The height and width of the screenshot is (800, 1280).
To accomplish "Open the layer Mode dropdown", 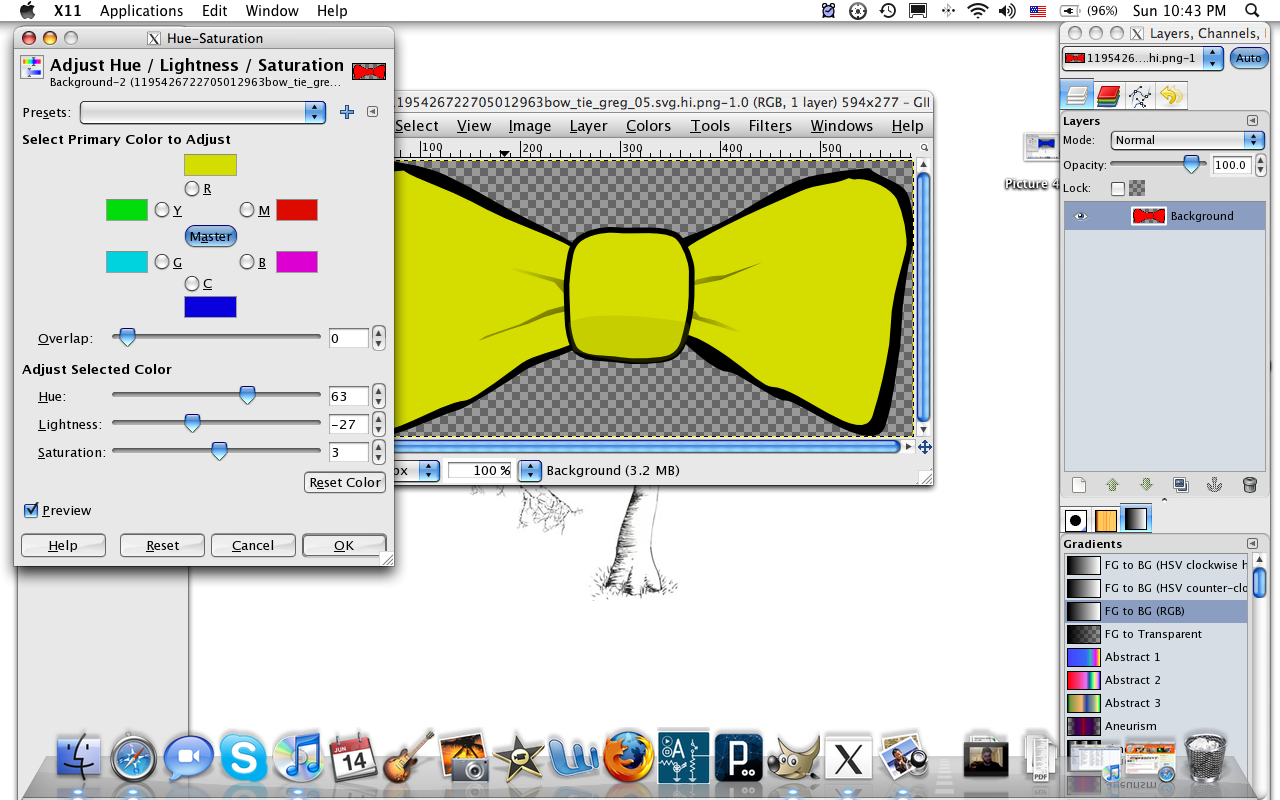I will pos(1187,140).
